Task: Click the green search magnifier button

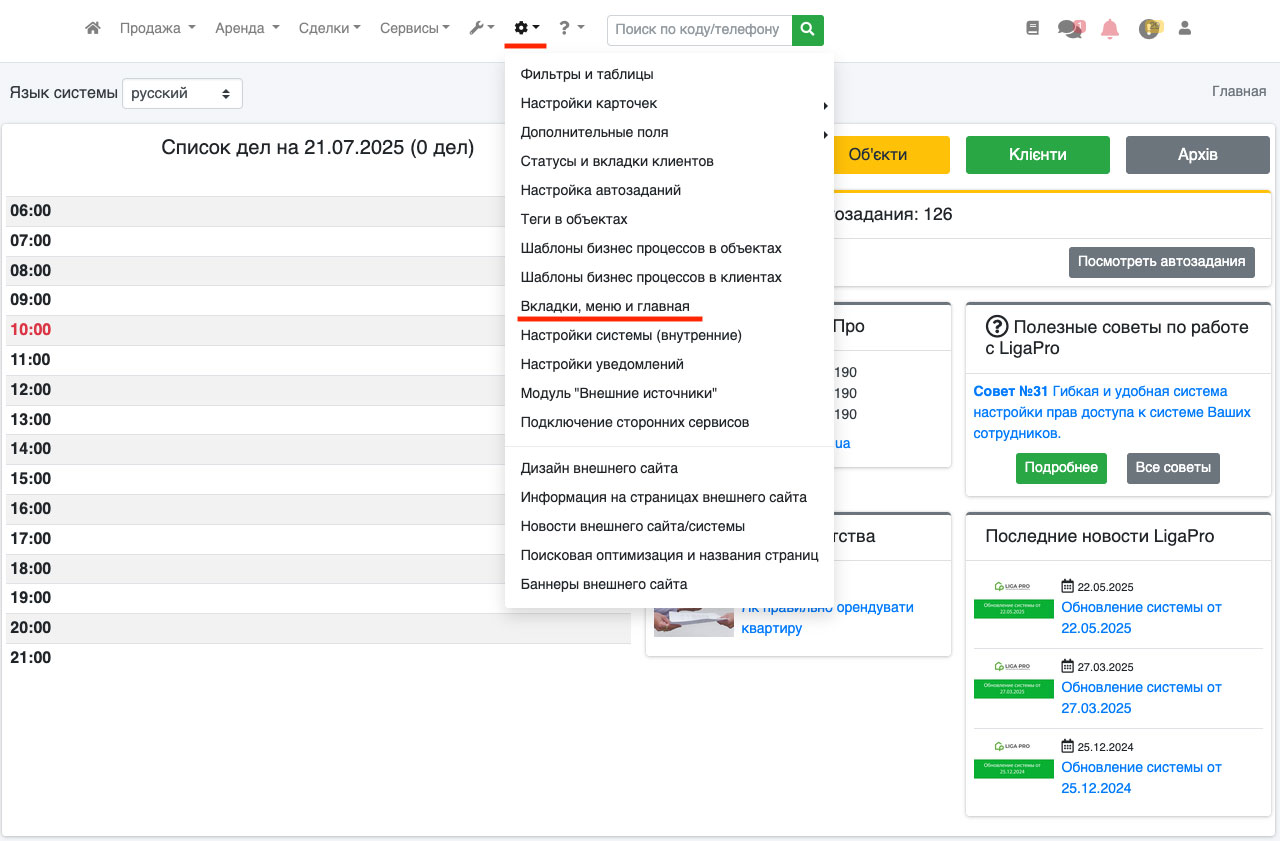Action: (x=808, y=30)
